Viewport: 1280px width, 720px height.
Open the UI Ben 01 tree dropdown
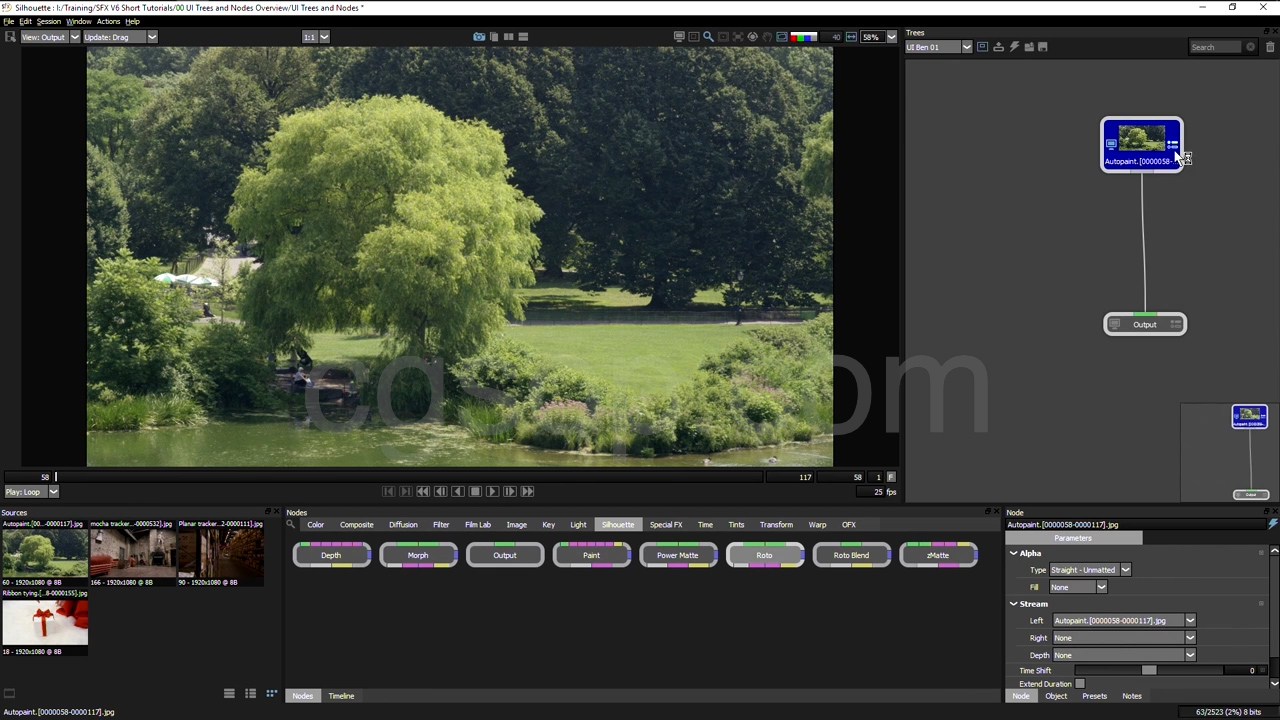coord(939,47)
